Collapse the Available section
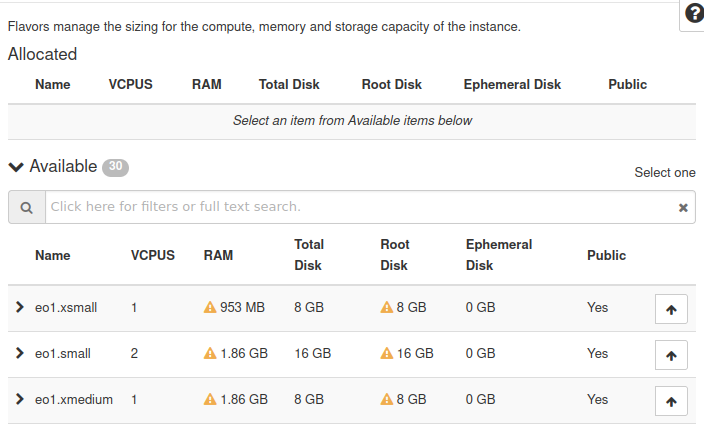 click(16, 167)
